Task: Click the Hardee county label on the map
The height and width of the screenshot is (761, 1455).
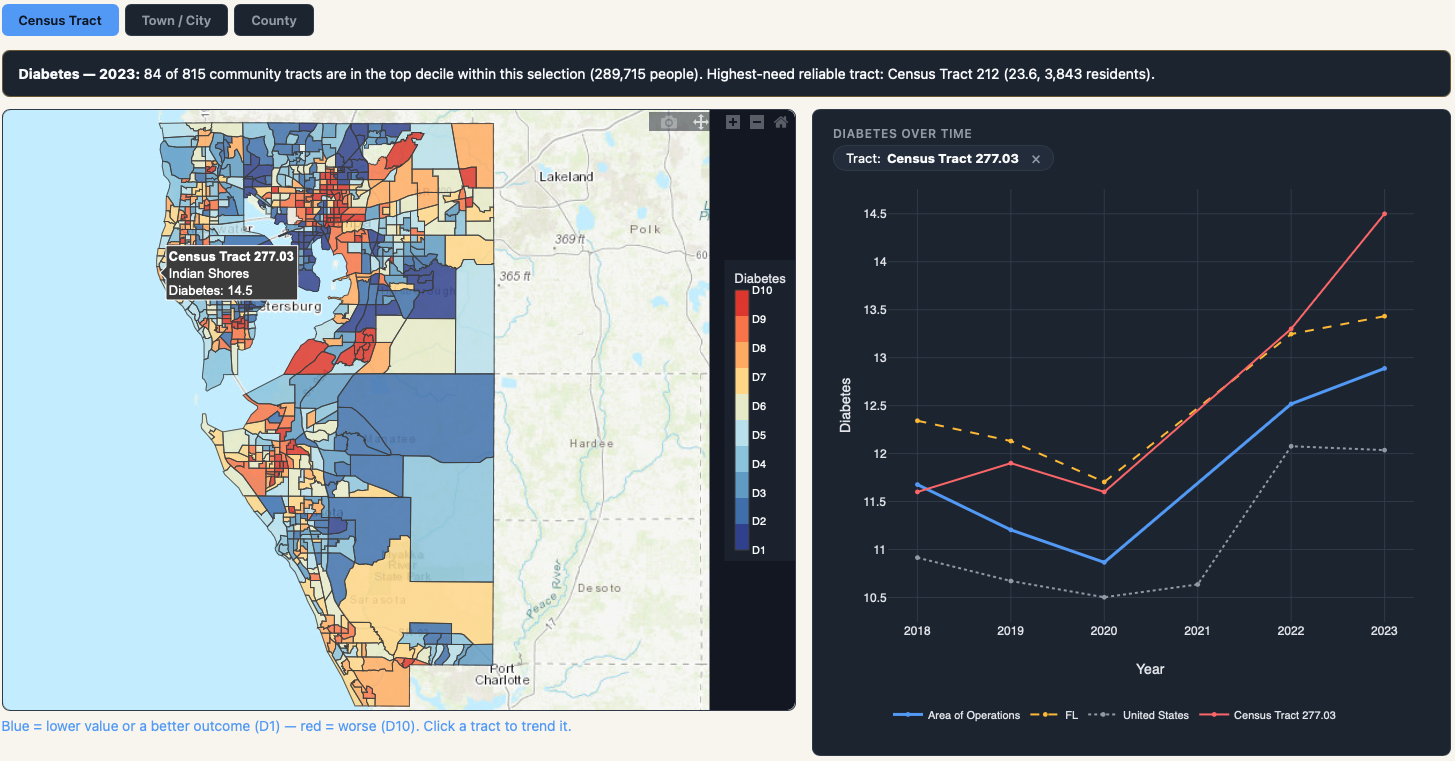Action: point(590,443)
